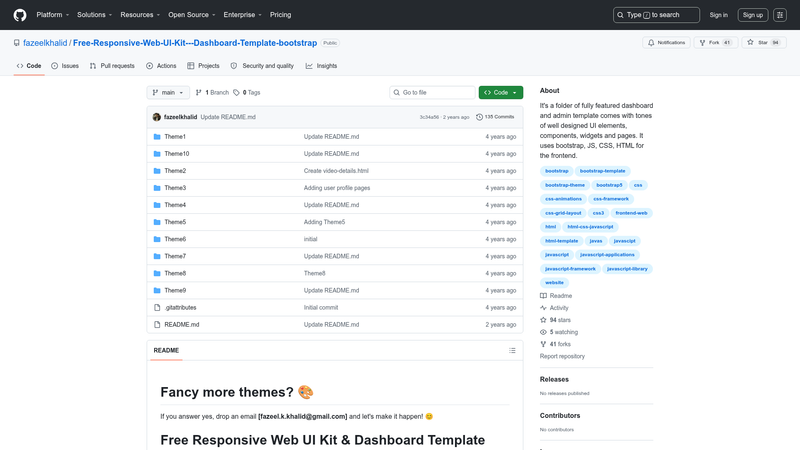
Task: Click the Theme5 folder icon
Action: click(157, 222)
